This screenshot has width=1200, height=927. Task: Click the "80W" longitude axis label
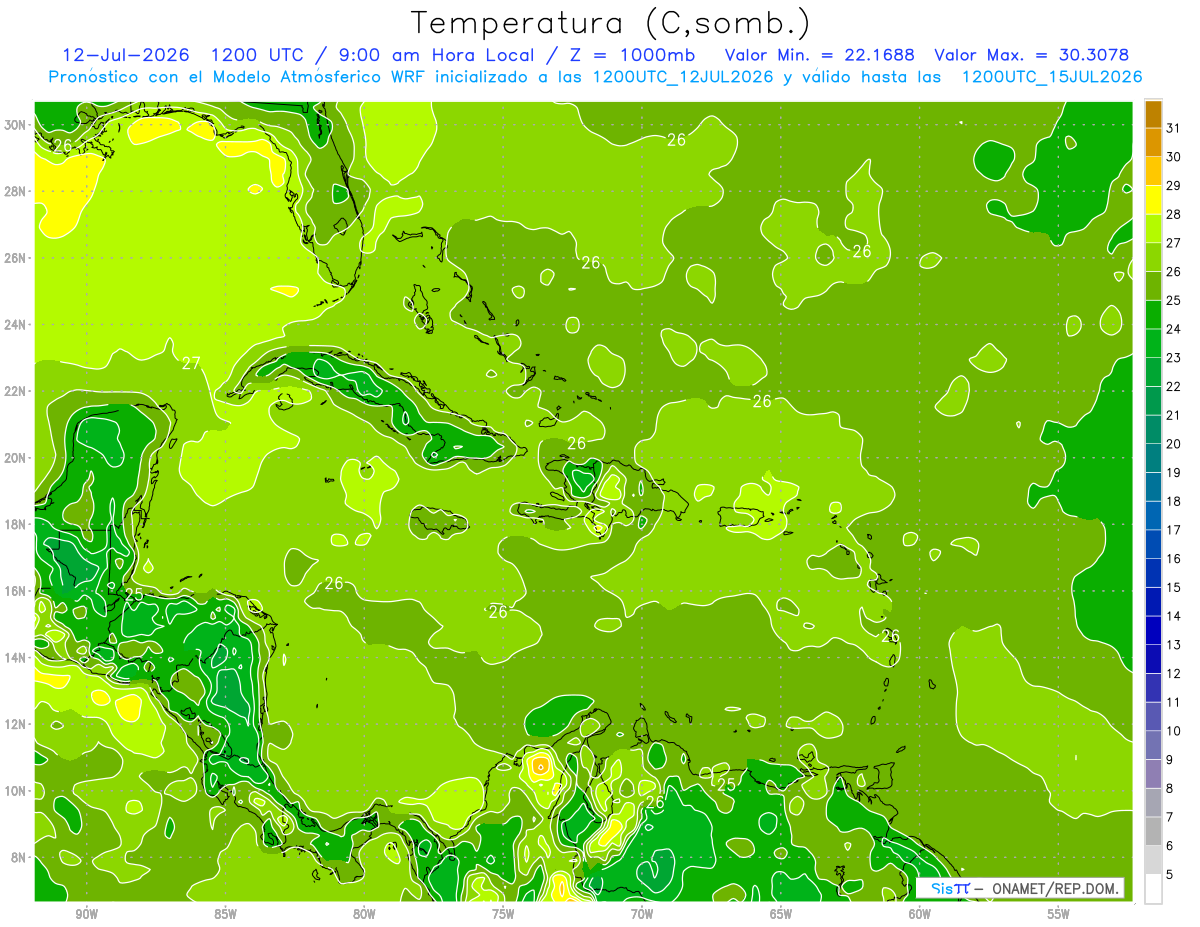364,914
